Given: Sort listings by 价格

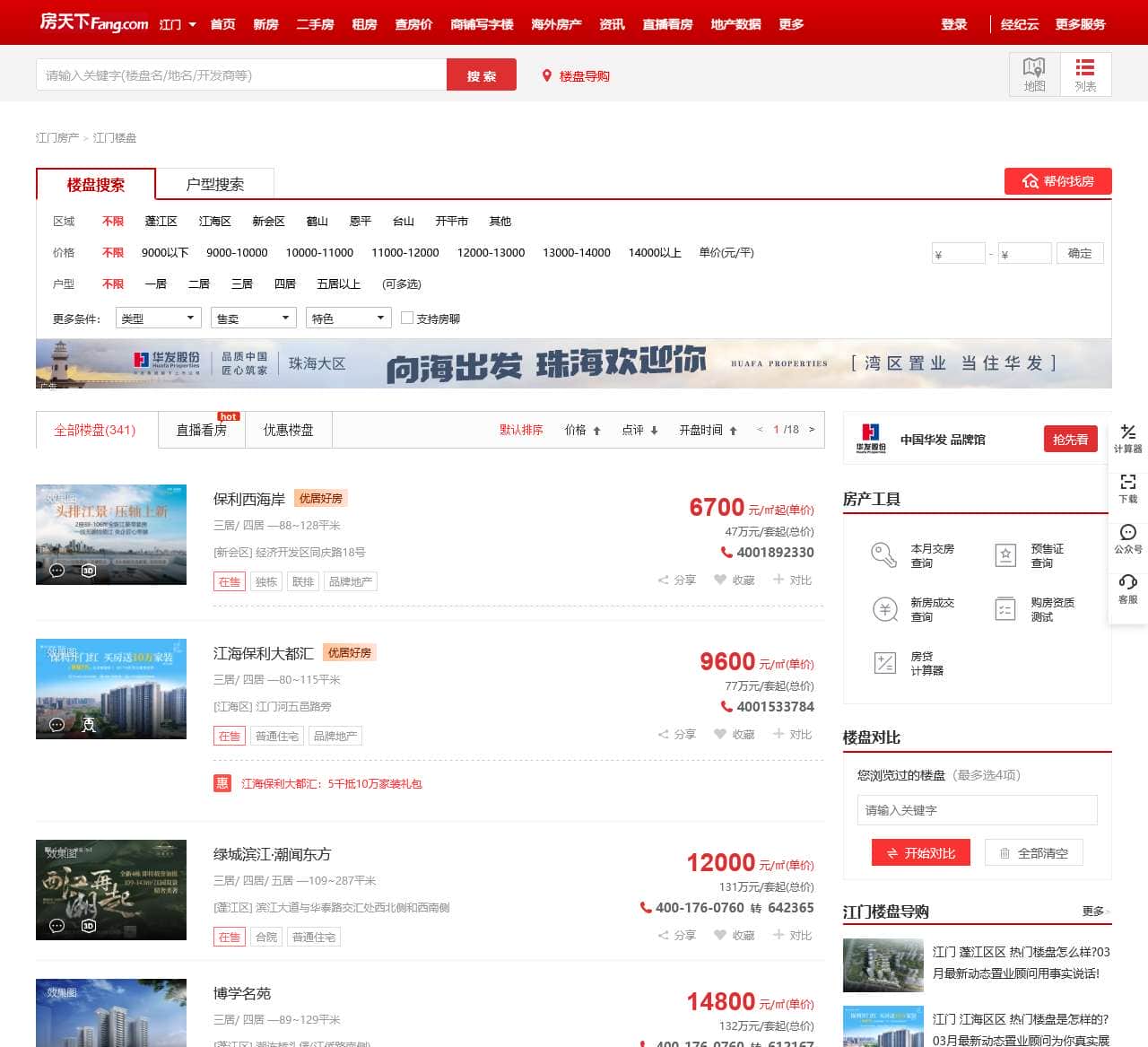Looking at the screenshot, I should coord(582,430).
